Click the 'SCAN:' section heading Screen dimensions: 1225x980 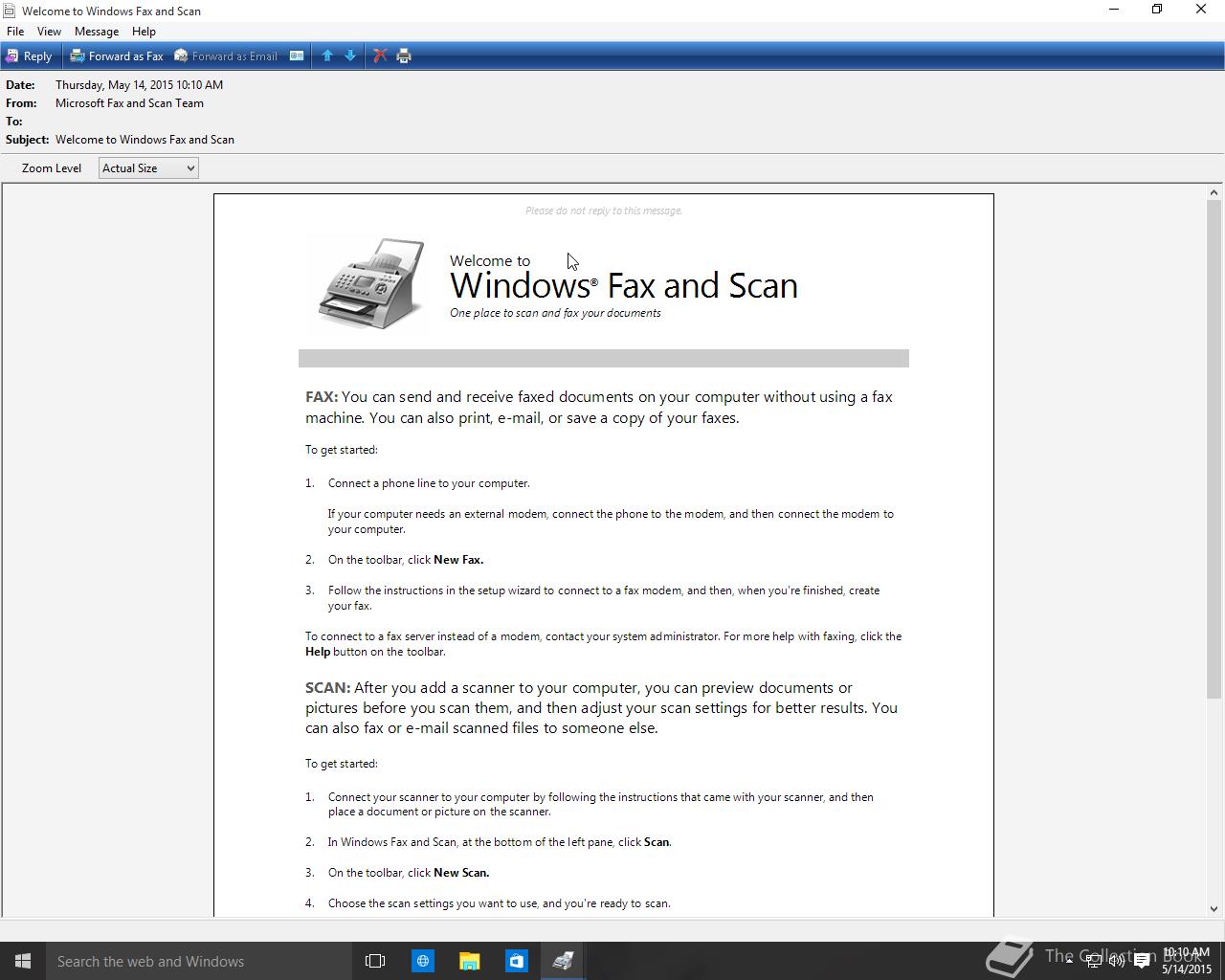pyautogui.click(x=327, y=688)
